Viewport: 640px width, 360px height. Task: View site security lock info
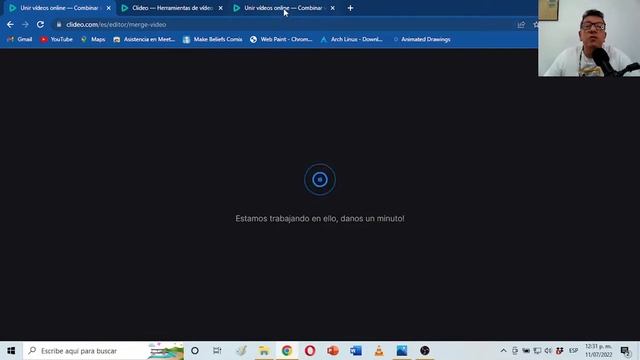coord(59,24)
